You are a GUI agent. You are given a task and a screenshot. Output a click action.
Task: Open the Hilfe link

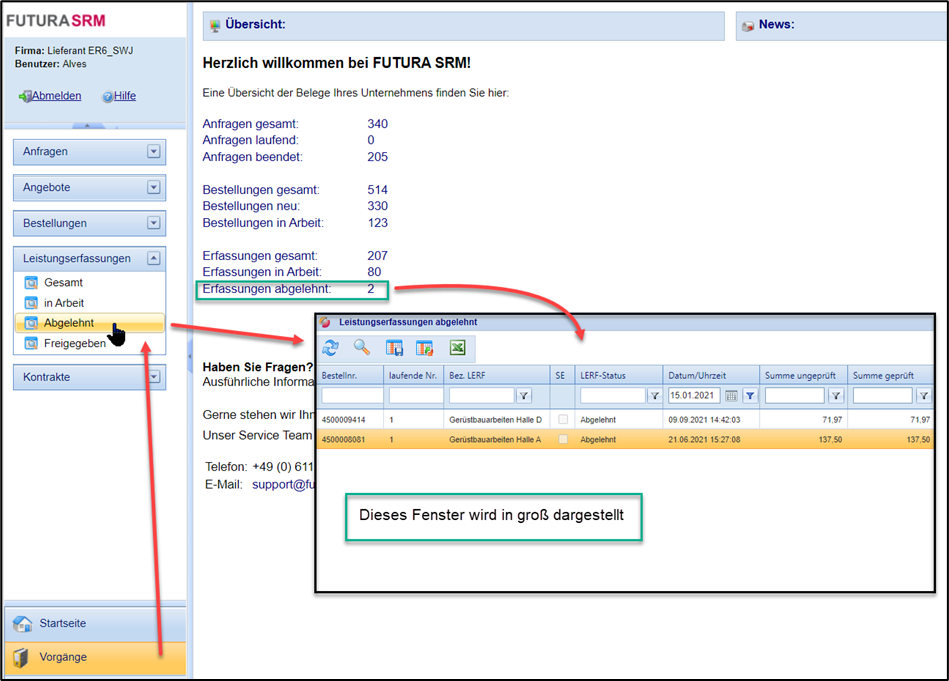(x=124, y=96)
